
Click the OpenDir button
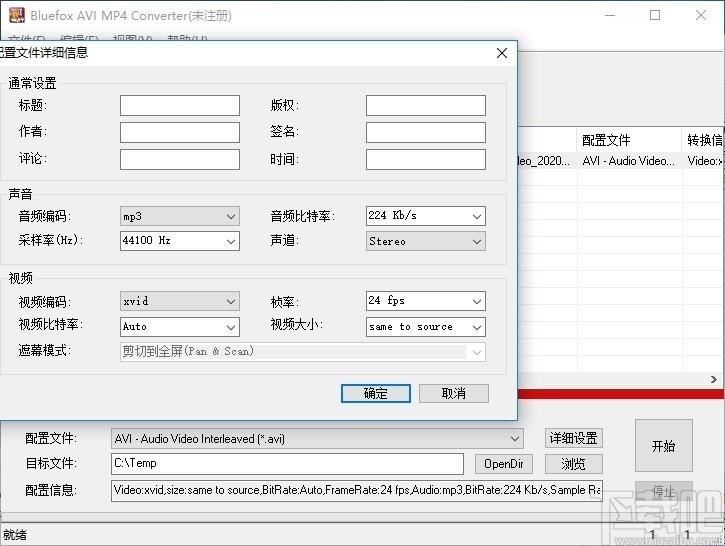coord(504,464)
